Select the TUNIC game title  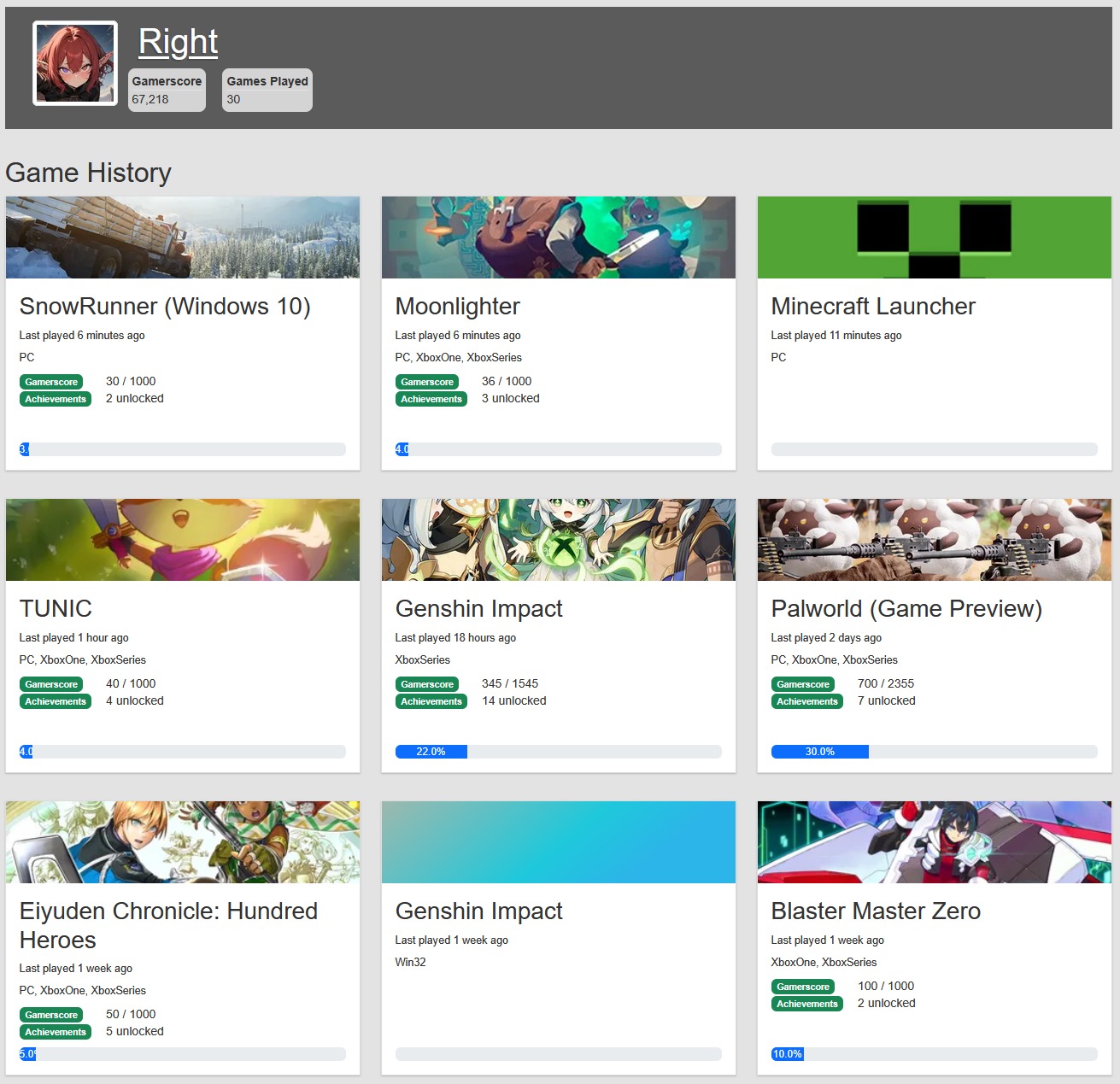click(56, 608)
